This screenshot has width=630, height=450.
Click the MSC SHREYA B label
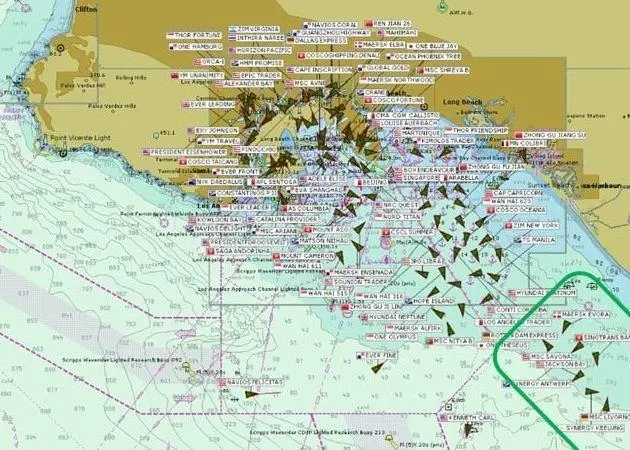[x=443, y=70]
